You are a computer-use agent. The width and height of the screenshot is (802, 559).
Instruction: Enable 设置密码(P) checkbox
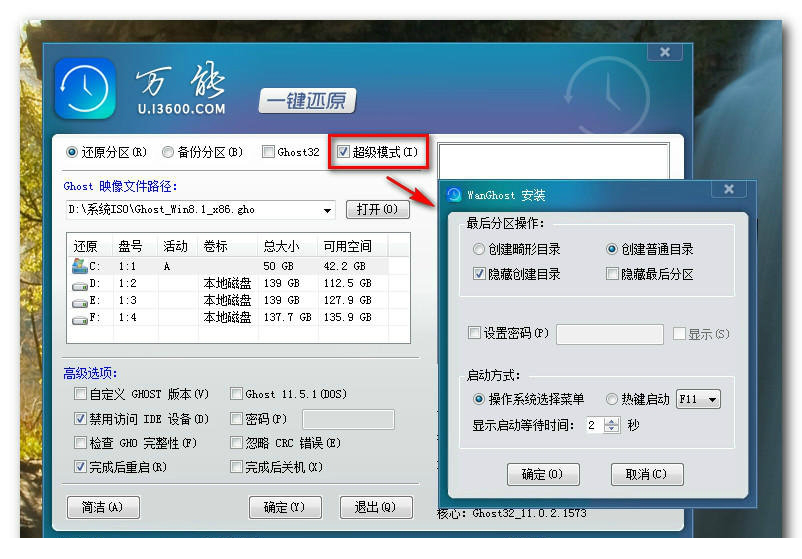click(474, 333)
